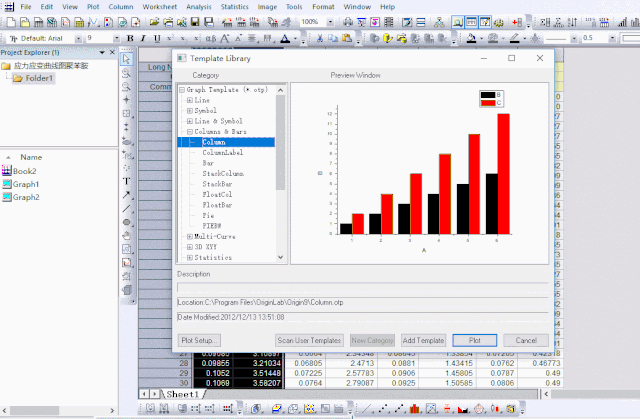
Task: Open the Format menu
Action: point(323,7)
